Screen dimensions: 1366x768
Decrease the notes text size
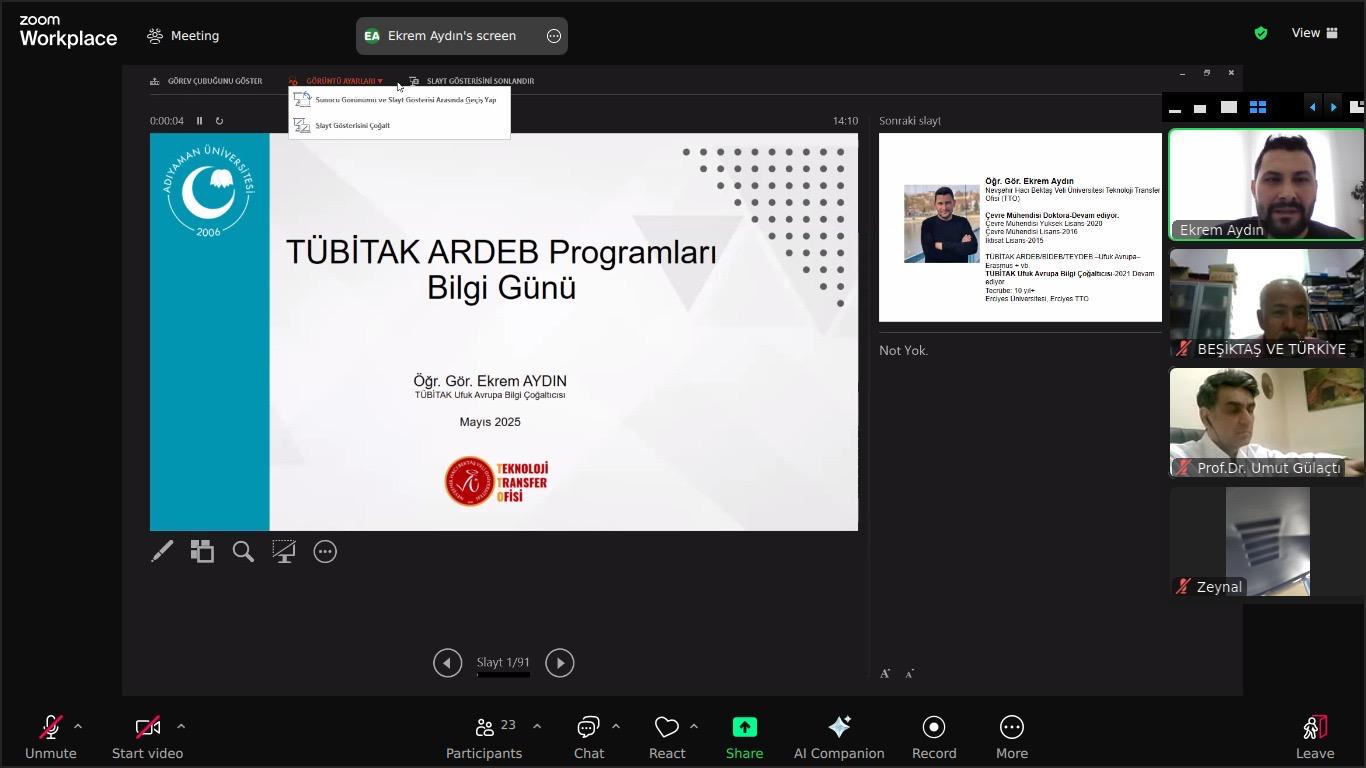[x=909, y=674]
